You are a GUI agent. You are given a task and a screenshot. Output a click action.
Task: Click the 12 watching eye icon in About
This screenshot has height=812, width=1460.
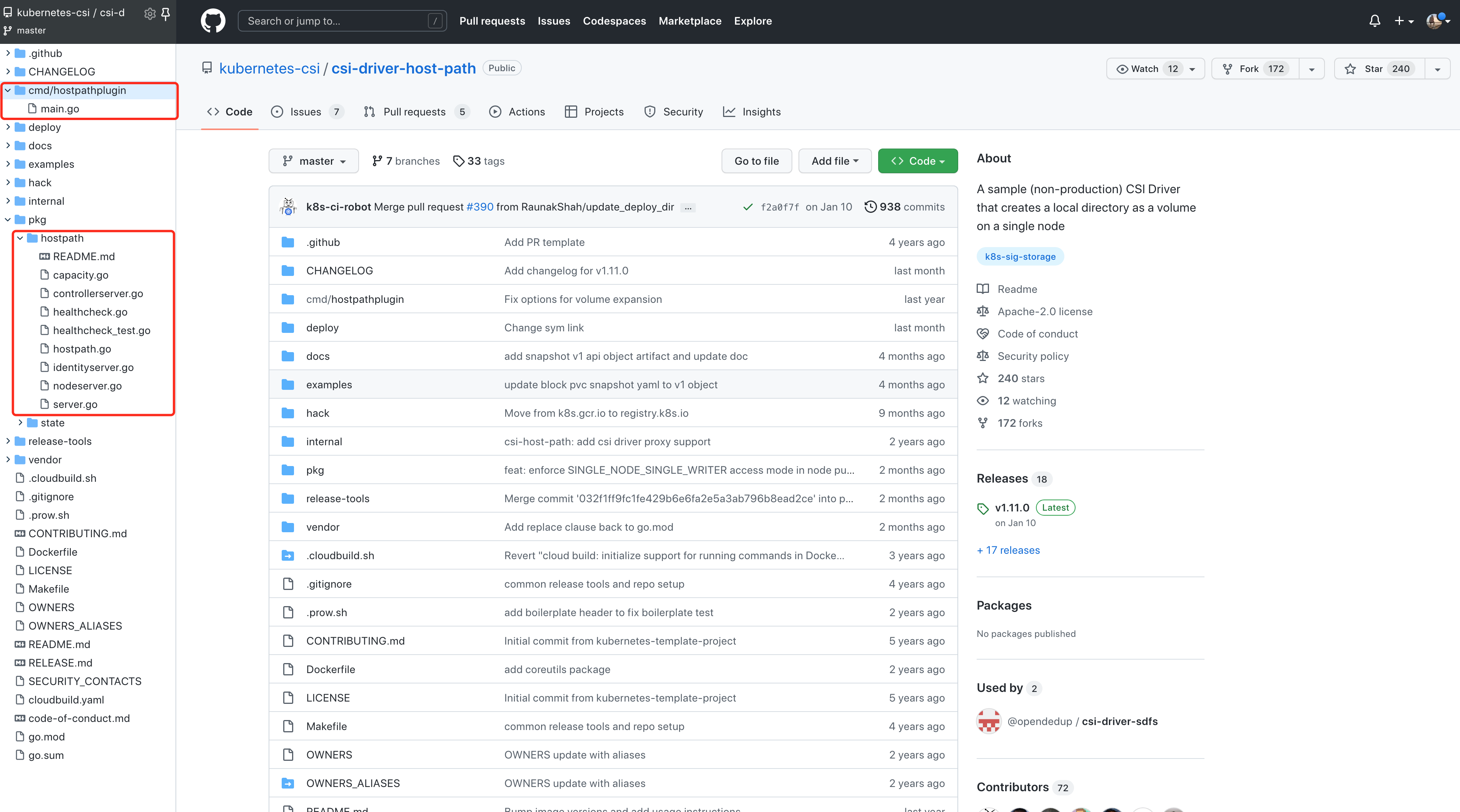(x=983, y=401)
